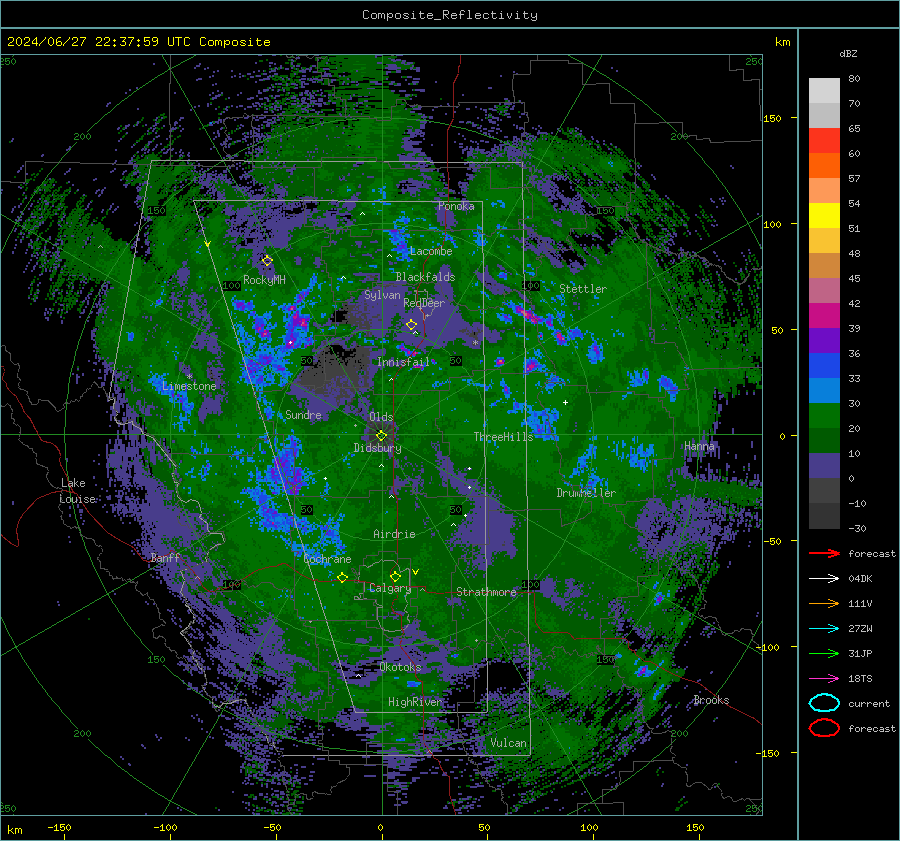The width and height of the screenshot is (900, 841).
Task: Click the Hanna label
Action: click(x=699, y=446)
